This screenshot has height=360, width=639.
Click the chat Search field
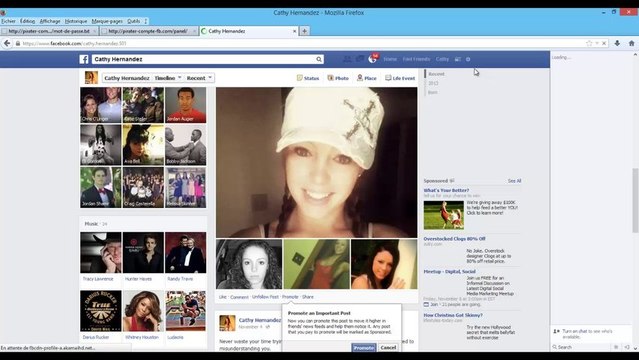581,347
